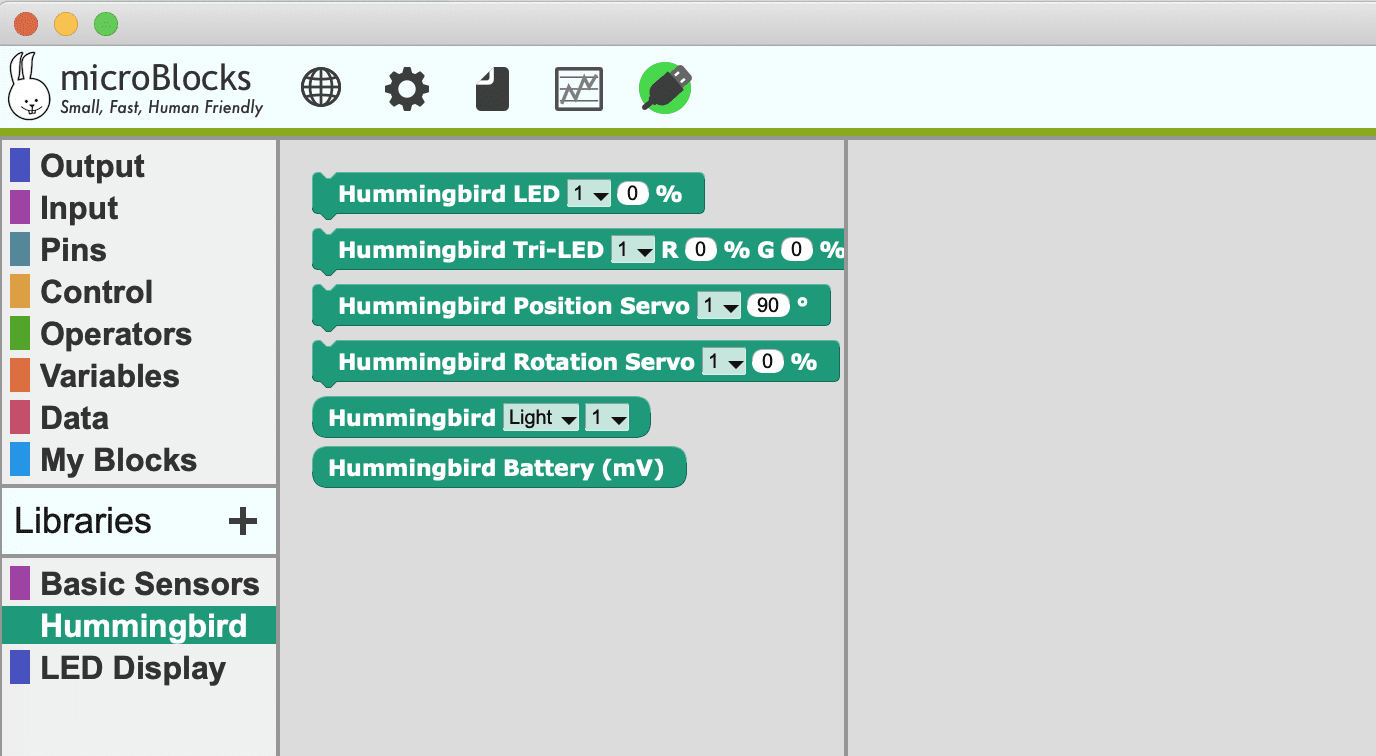Select the Basic Sensors library
Viewport: 1376px width, 756px height.
coord(149,584)
